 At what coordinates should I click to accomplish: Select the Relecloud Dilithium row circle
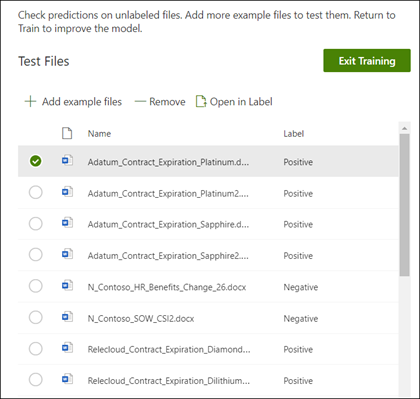[35, 380]
